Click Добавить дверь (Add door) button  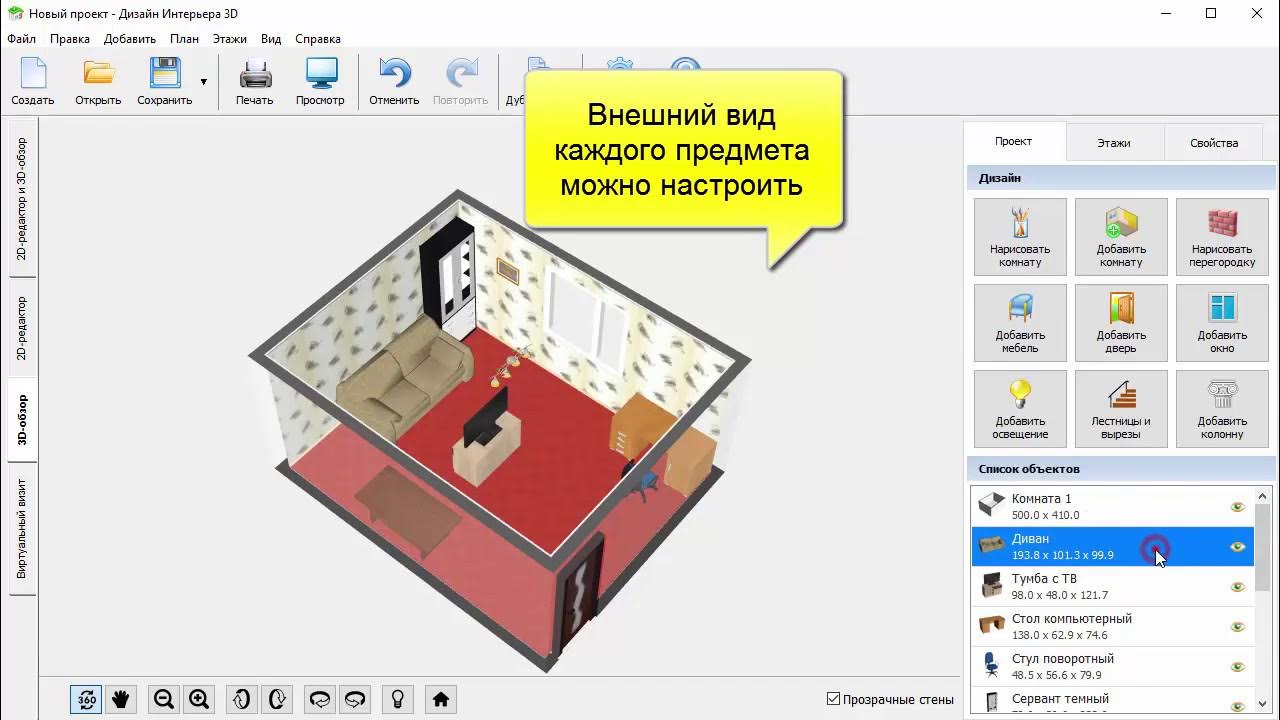1121,323
